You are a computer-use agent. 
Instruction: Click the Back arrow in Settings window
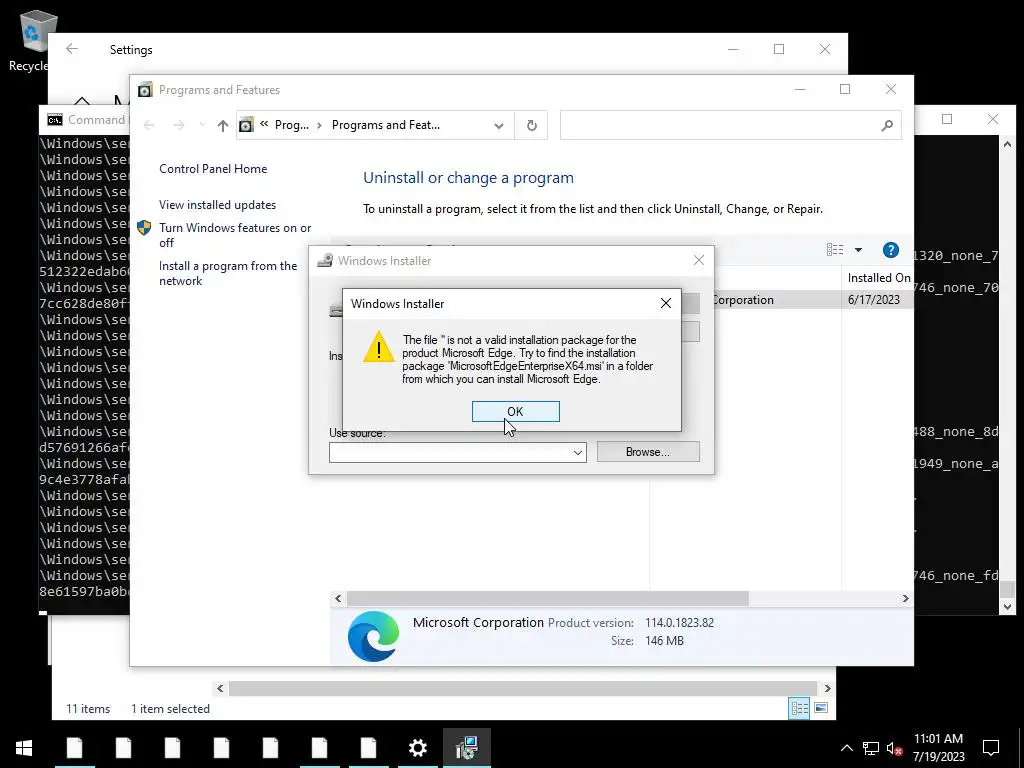click(x=72, y=49)
